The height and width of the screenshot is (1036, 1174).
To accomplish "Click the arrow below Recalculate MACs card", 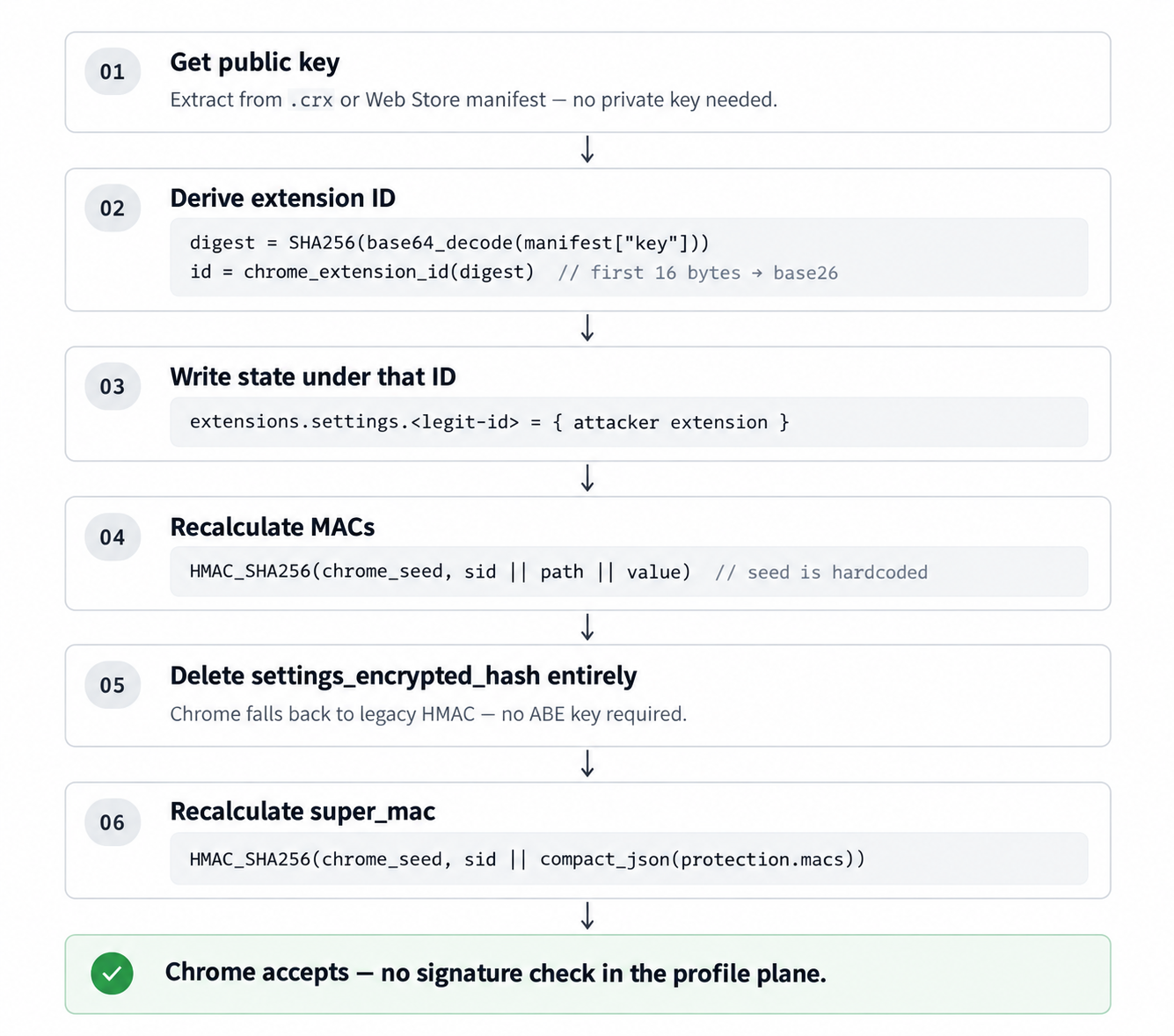I will pyautogui.click(x=587, y=627).
